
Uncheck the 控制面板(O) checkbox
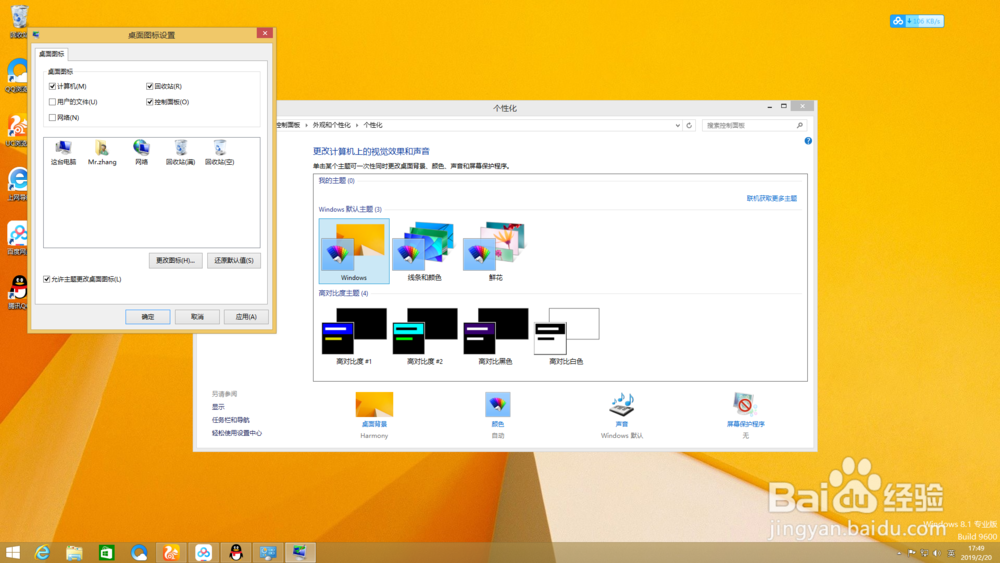coord(150,102)
